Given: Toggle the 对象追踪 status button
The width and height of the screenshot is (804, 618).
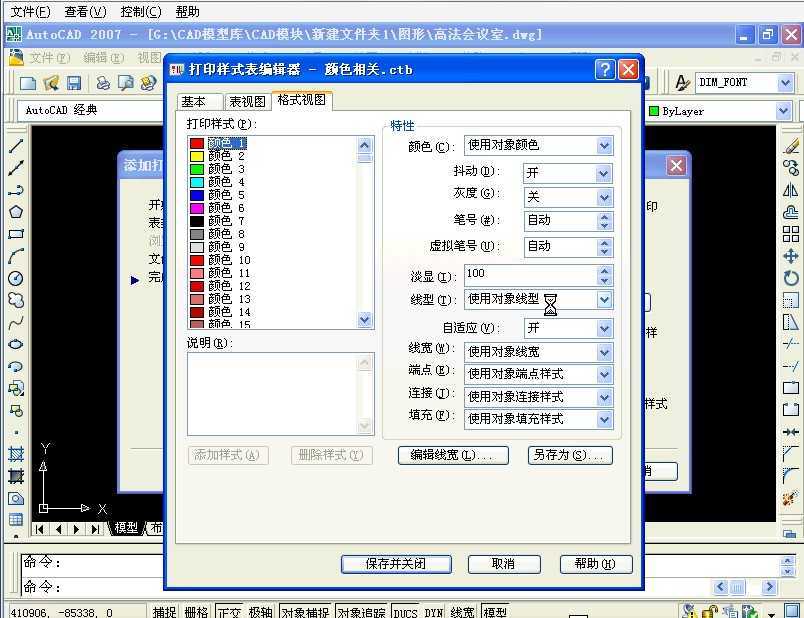Looking at the screenshot, I should [x=361, y=612].
